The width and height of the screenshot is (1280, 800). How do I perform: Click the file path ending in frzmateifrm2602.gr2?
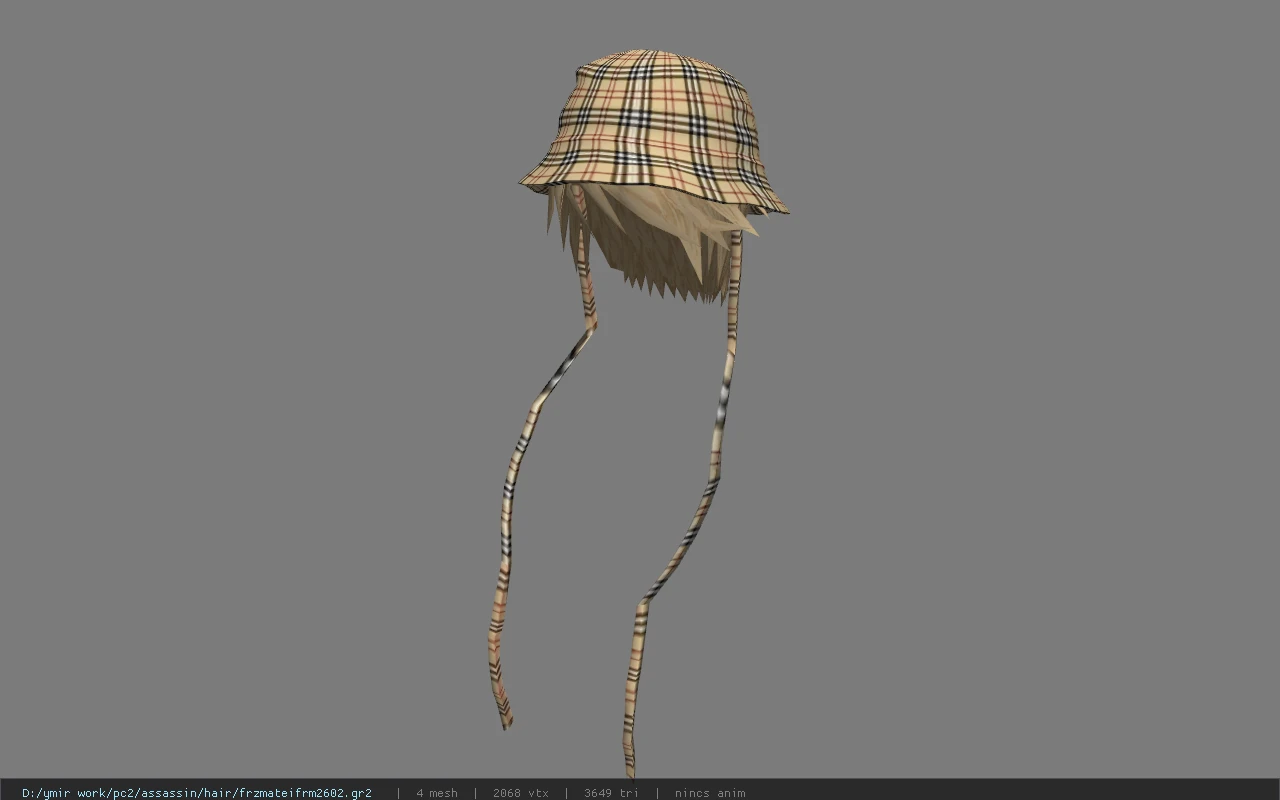point(197,793)
